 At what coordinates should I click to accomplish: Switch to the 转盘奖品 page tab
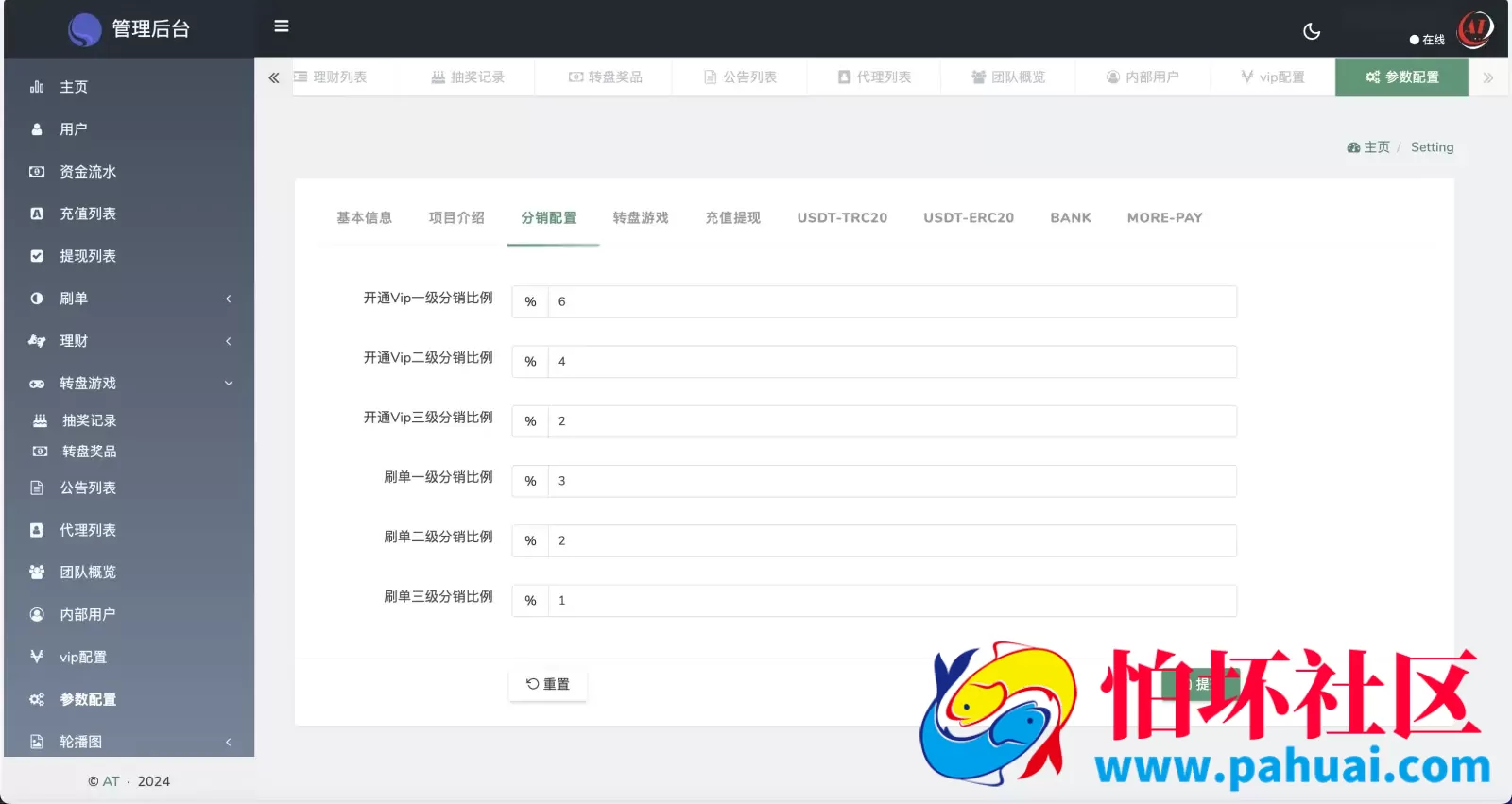pyautogui.click(x=605, y=77)
